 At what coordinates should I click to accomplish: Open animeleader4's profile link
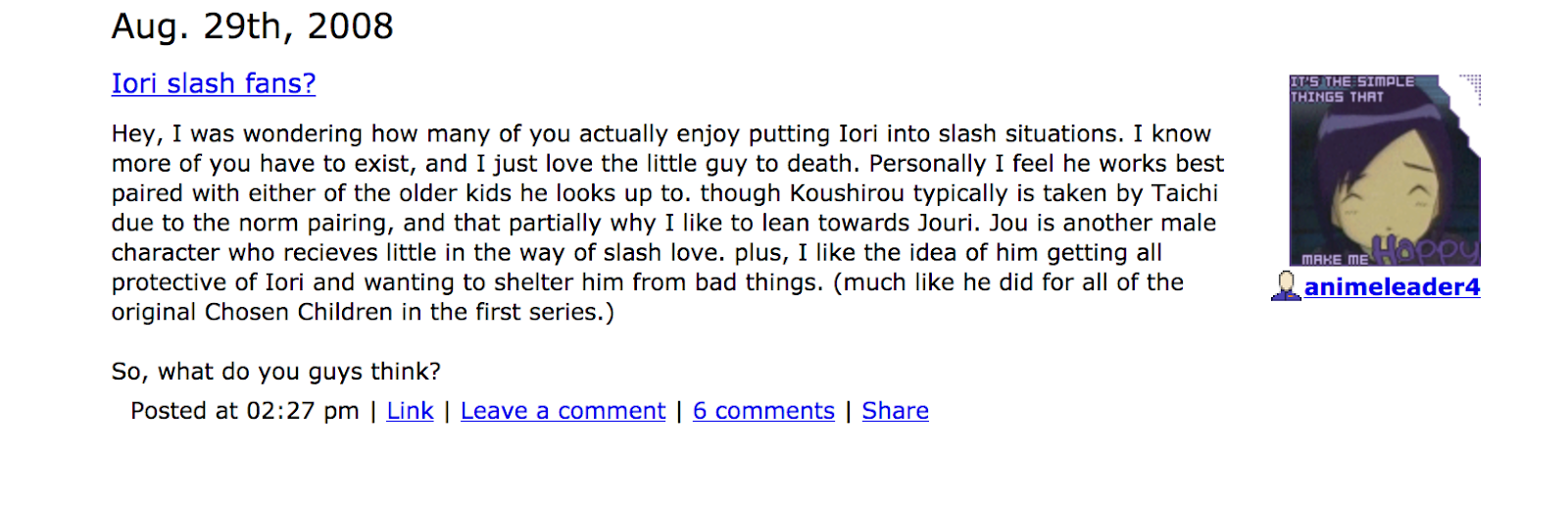tap(1392, 286)
